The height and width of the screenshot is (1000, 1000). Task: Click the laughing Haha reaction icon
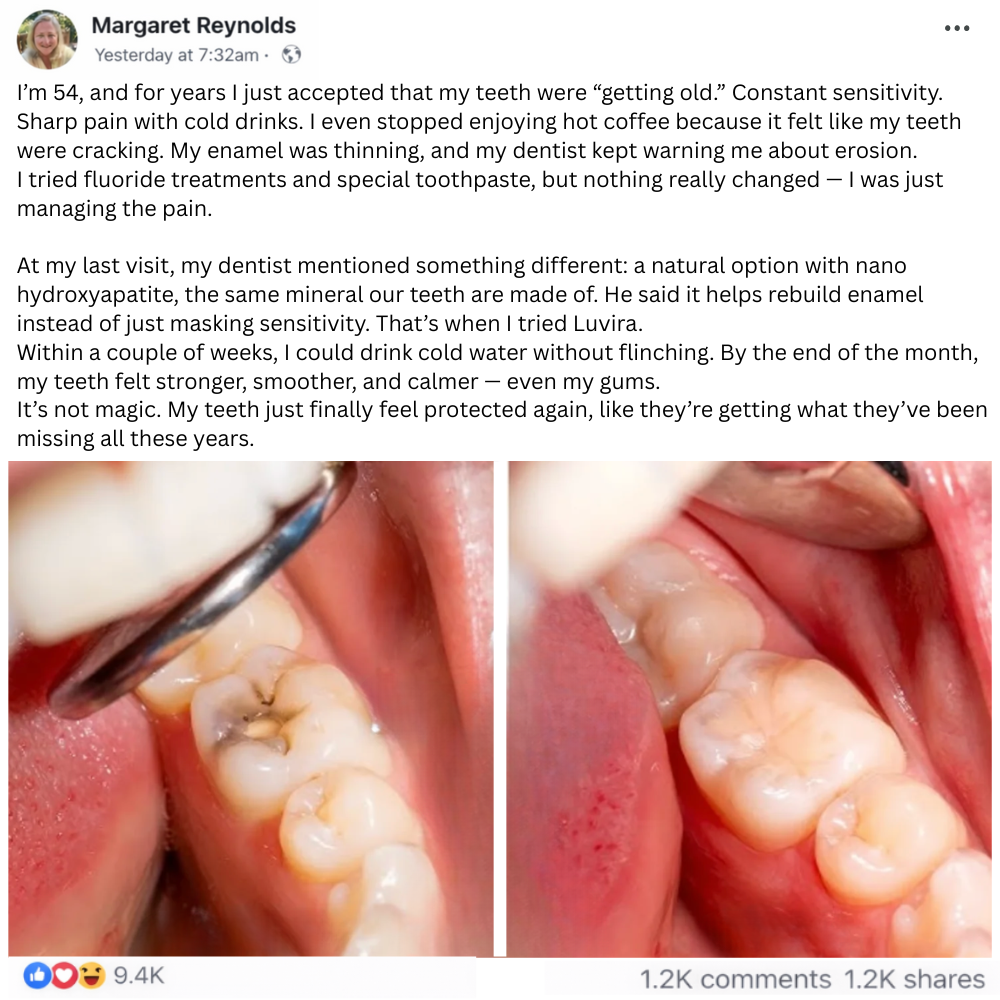click(91, 975)
